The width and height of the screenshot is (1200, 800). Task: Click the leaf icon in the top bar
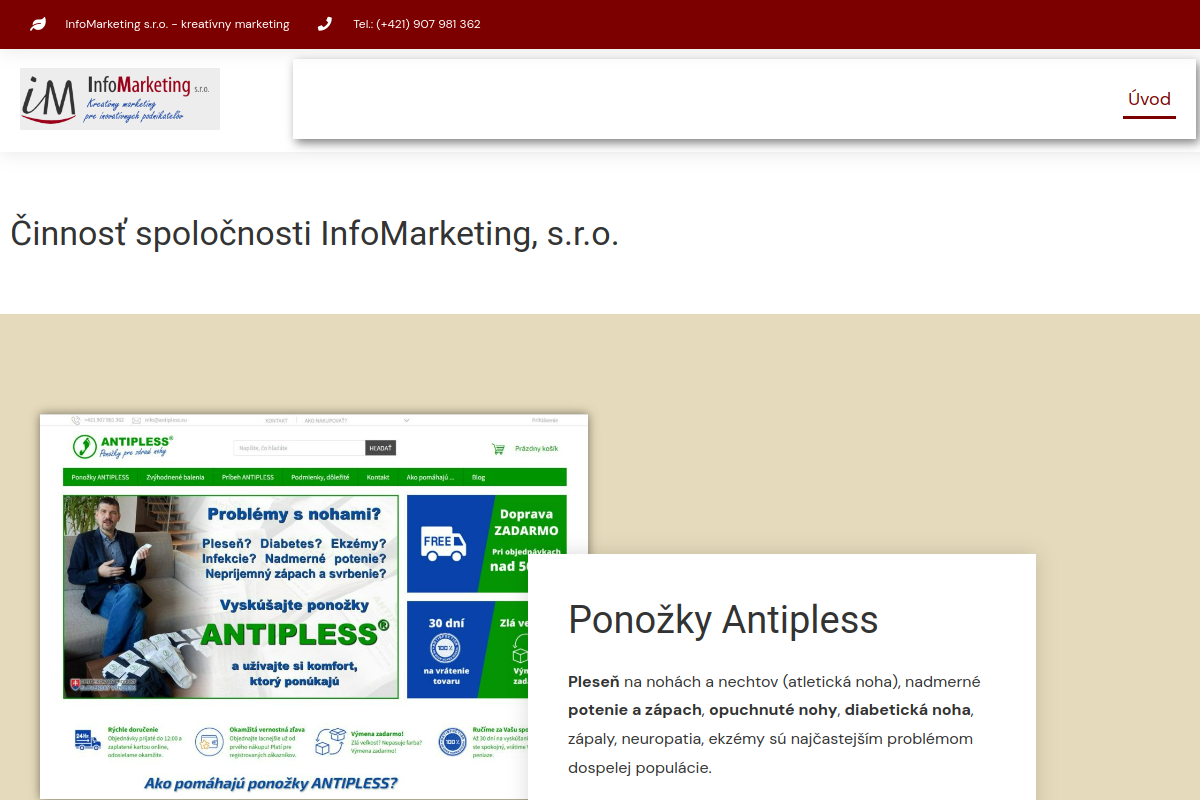coord(38,24)
